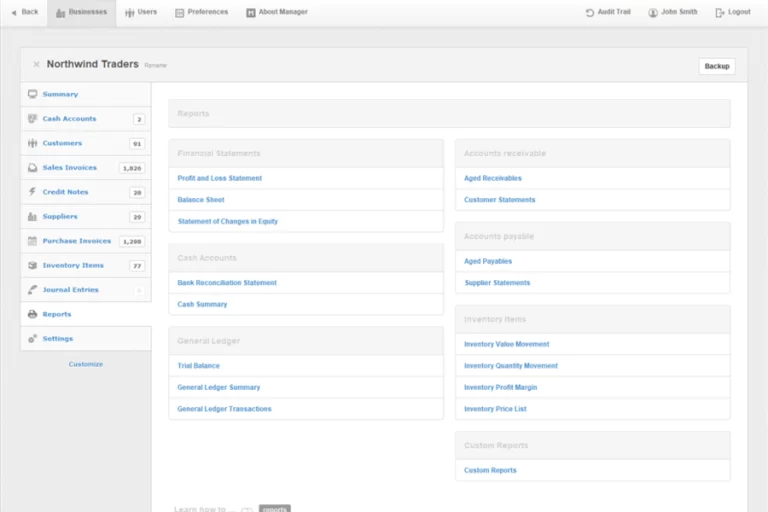Click the About Manager icon in top bar
Viewport: 768px width, 512px height.
(251, 12)
